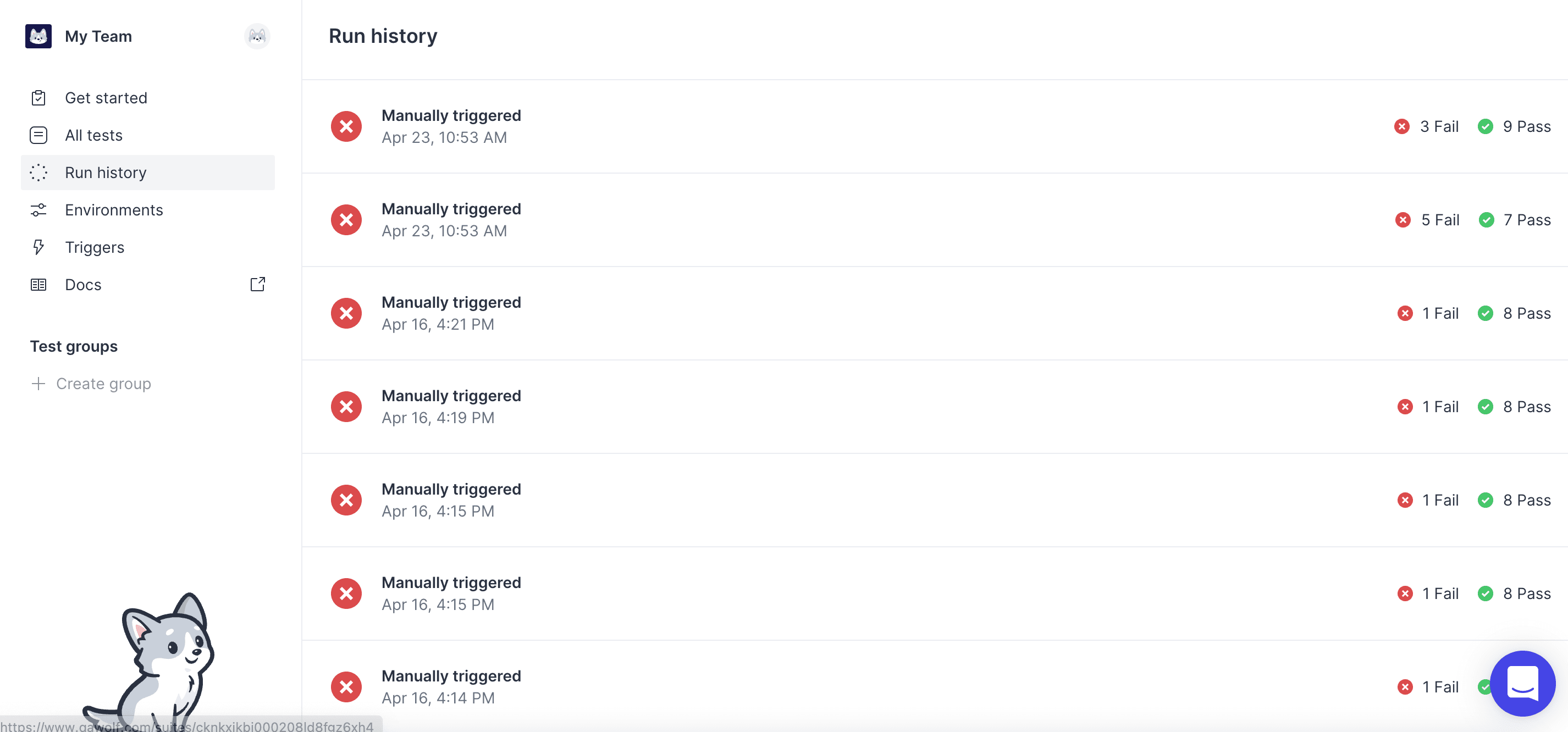Go to the All tests page
The height and width of the screenshot is (732, 1568).
93,135
